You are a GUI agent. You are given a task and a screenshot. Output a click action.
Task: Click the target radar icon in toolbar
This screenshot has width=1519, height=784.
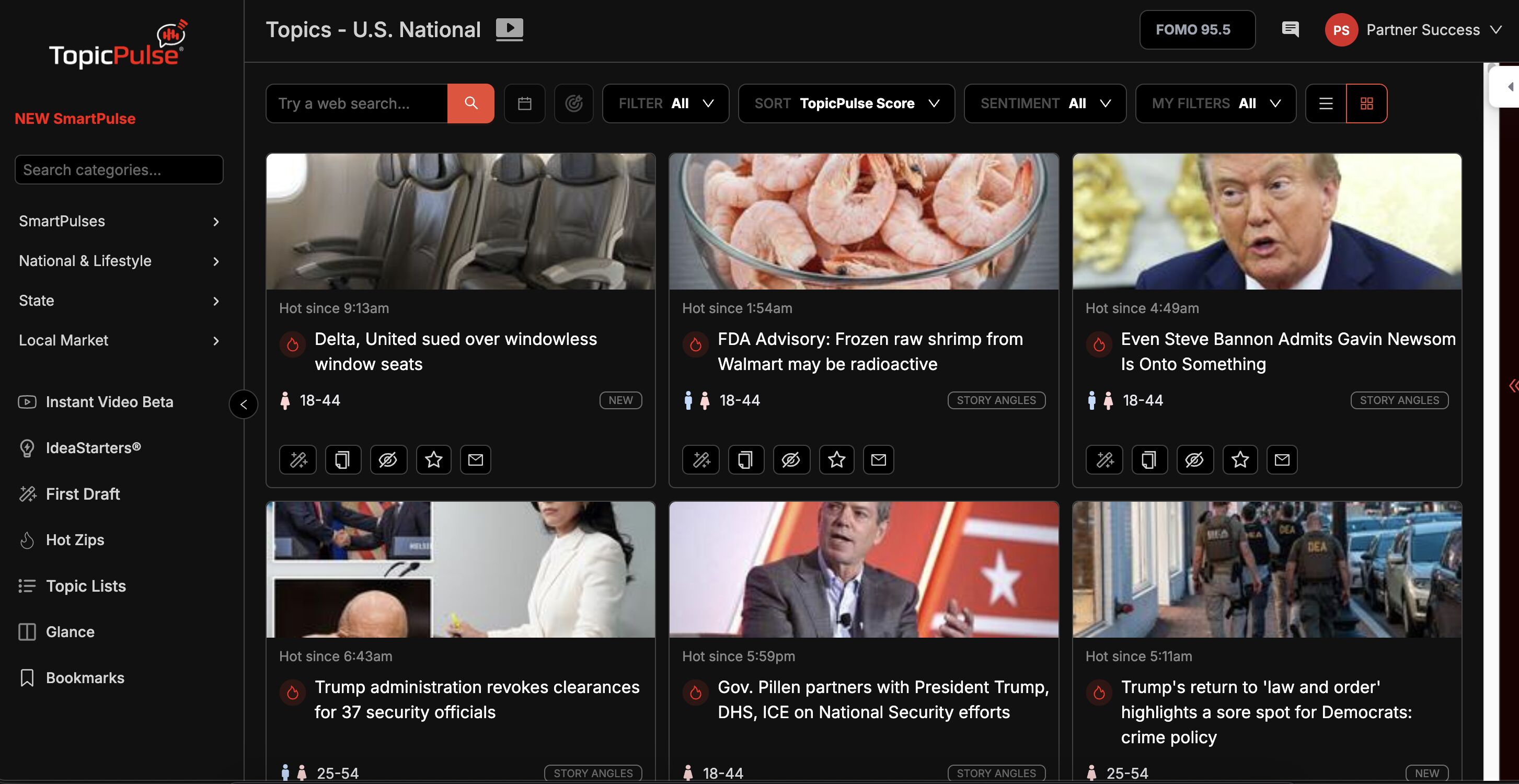coord(573,103)
